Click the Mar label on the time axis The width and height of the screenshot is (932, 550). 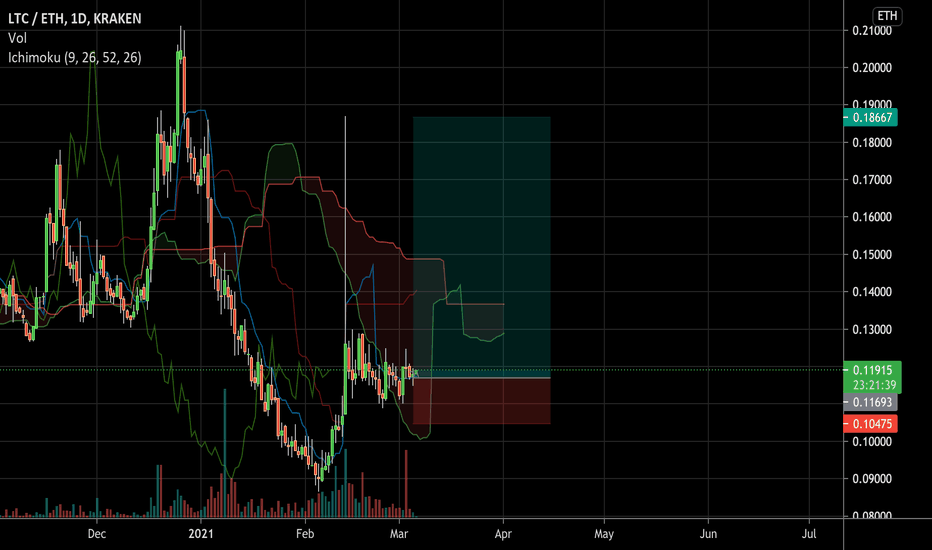coord(399,534)
